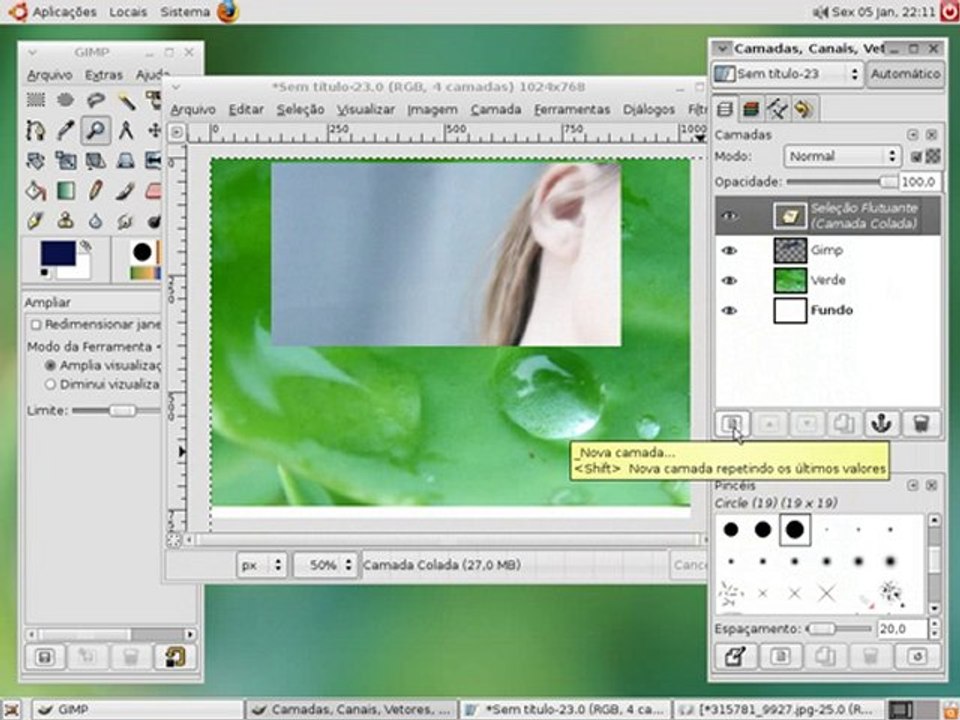Select the Fuzzy Select magic wand tool
This screenshot has height=720, width=960.
(126, 100)
